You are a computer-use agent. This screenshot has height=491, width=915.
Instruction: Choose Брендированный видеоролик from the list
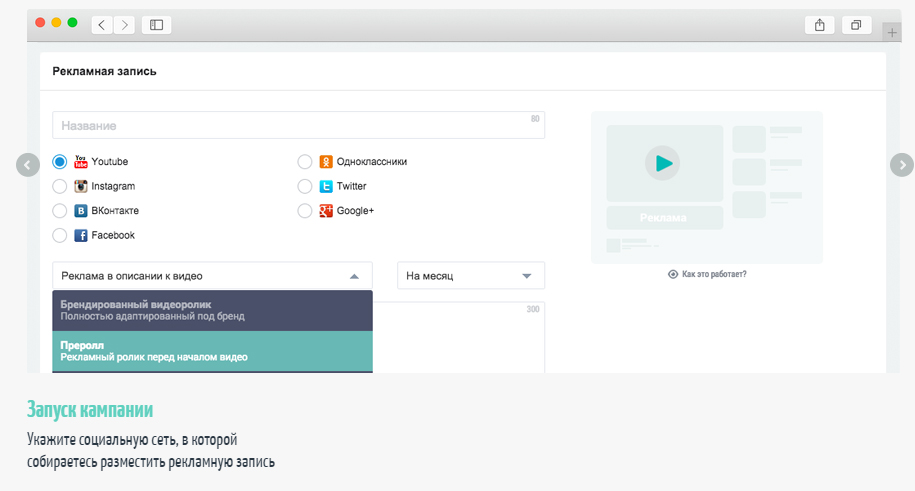tap(212, 310)
